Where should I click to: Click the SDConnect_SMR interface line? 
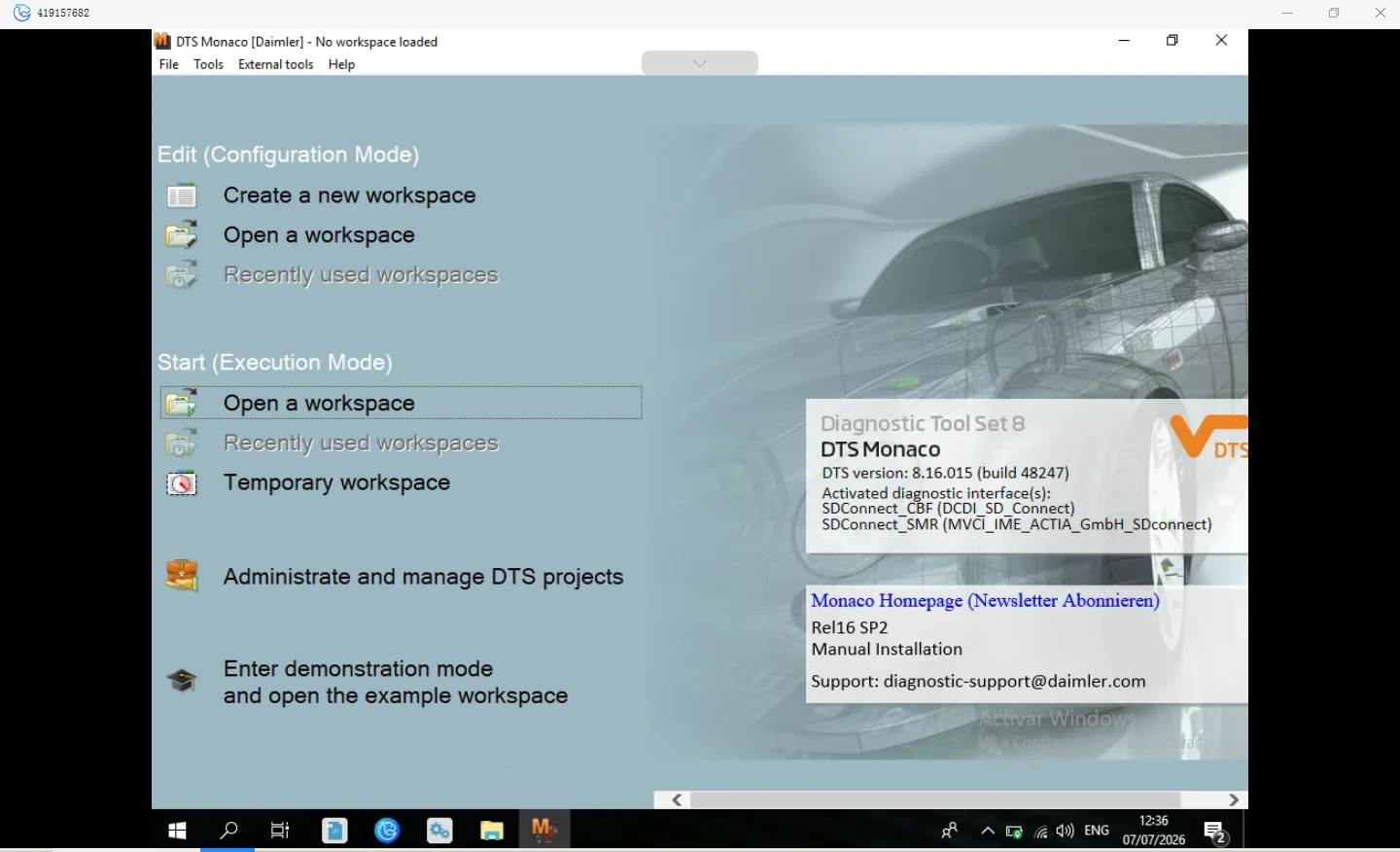click(x=1017, y=524)
